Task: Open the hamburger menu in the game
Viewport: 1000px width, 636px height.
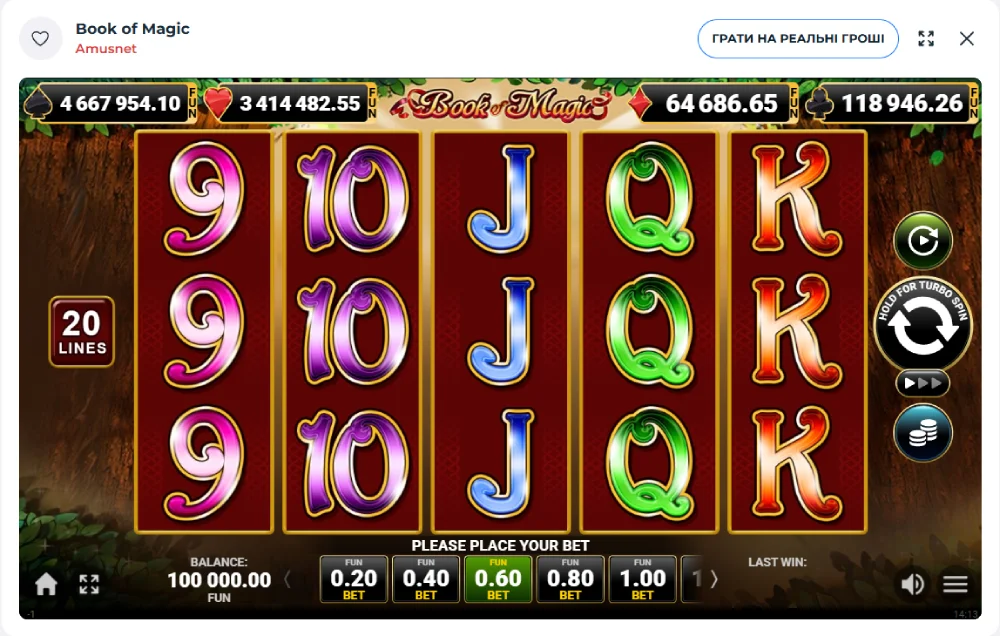Action: click(x=955, y=584)
